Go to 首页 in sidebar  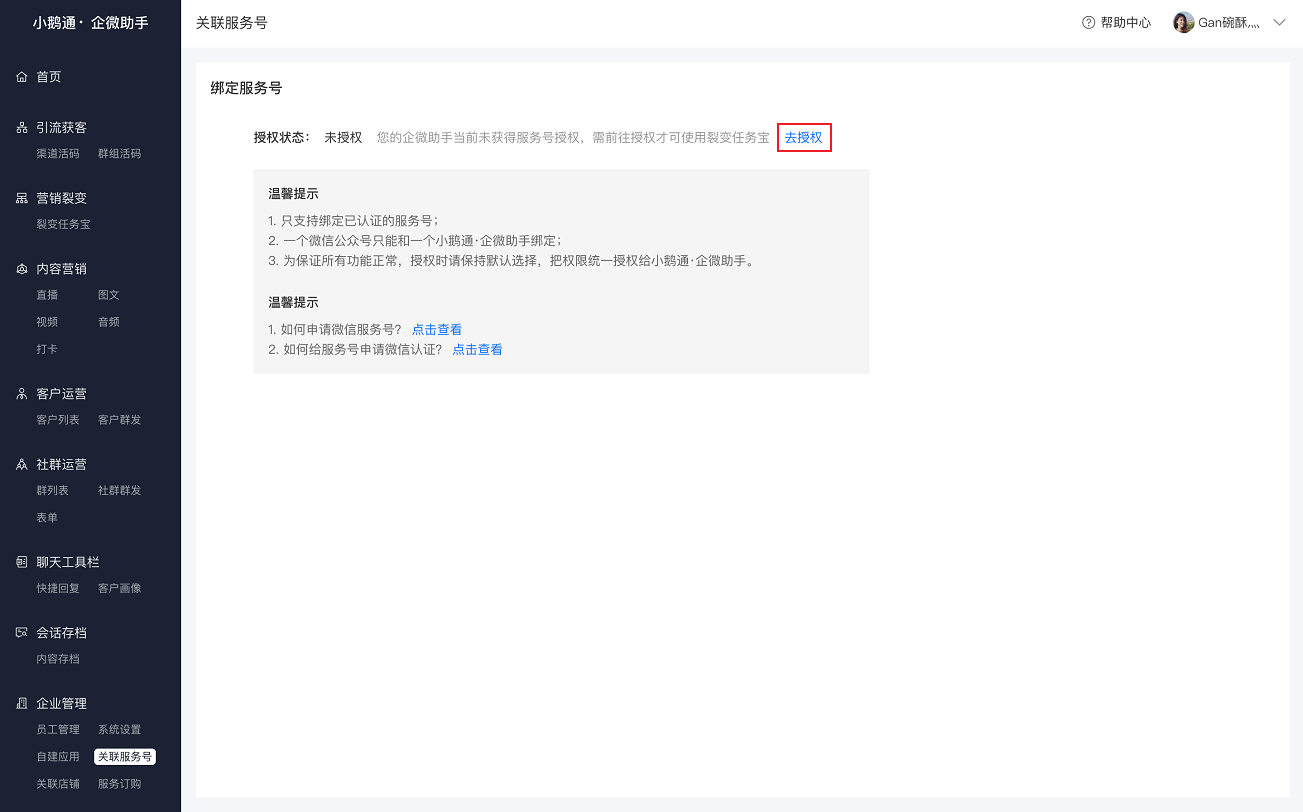[49, 77]
